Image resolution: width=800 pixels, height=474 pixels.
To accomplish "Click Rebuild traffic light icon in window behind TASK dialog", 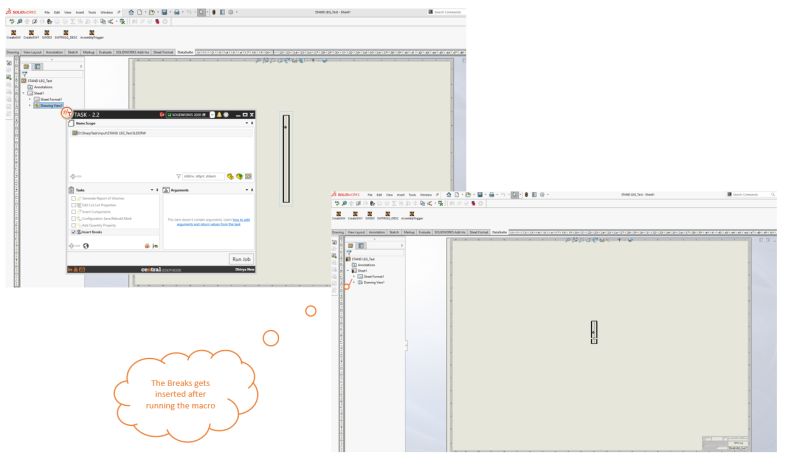I will 214,12.
